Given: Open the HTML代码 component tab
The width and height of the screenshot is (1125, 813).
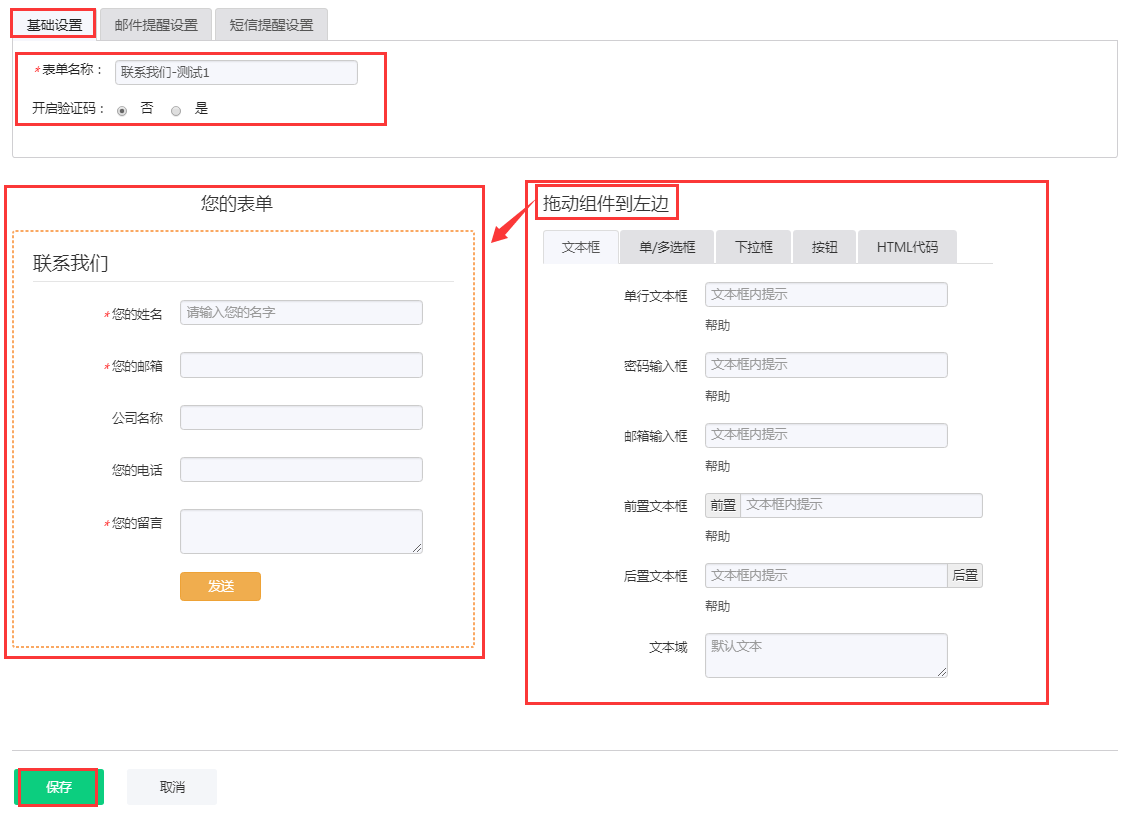Looking at the screenshot, I should coord(906,246).
